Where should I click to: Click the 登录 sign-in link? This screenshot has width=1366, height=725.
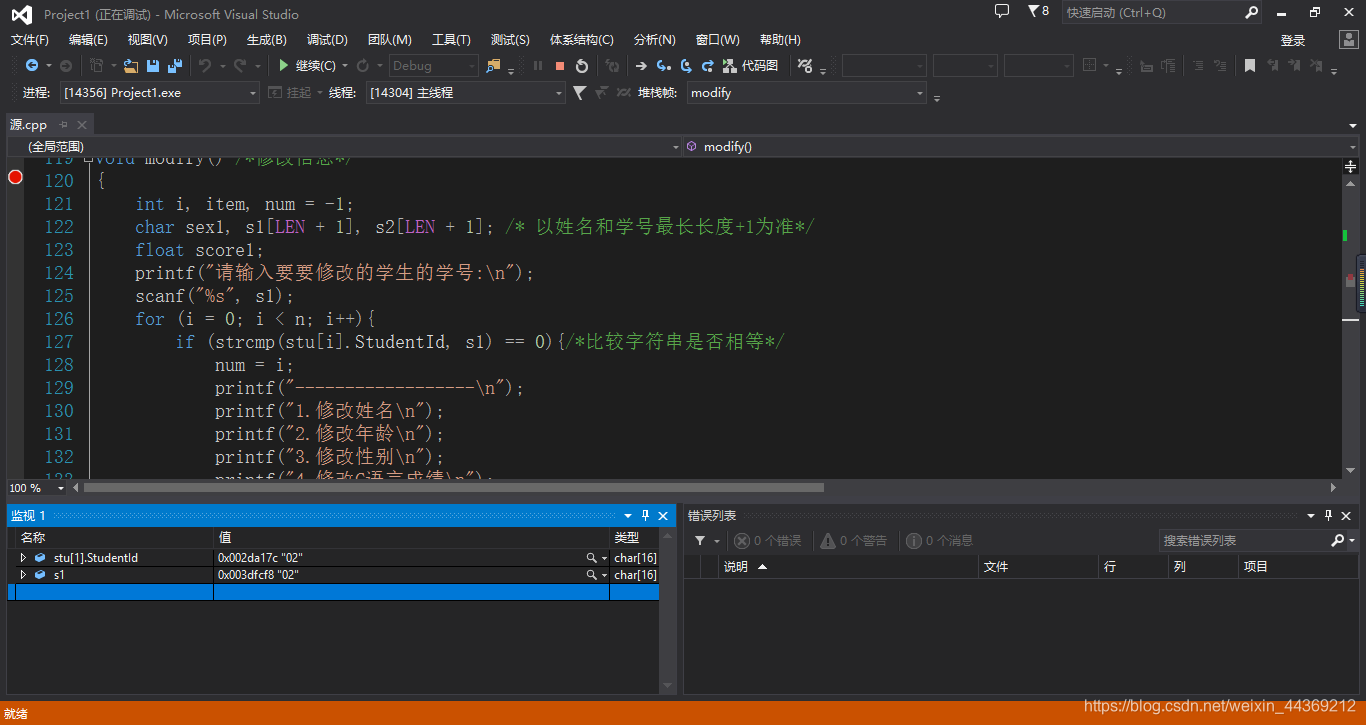point(1293,41)
